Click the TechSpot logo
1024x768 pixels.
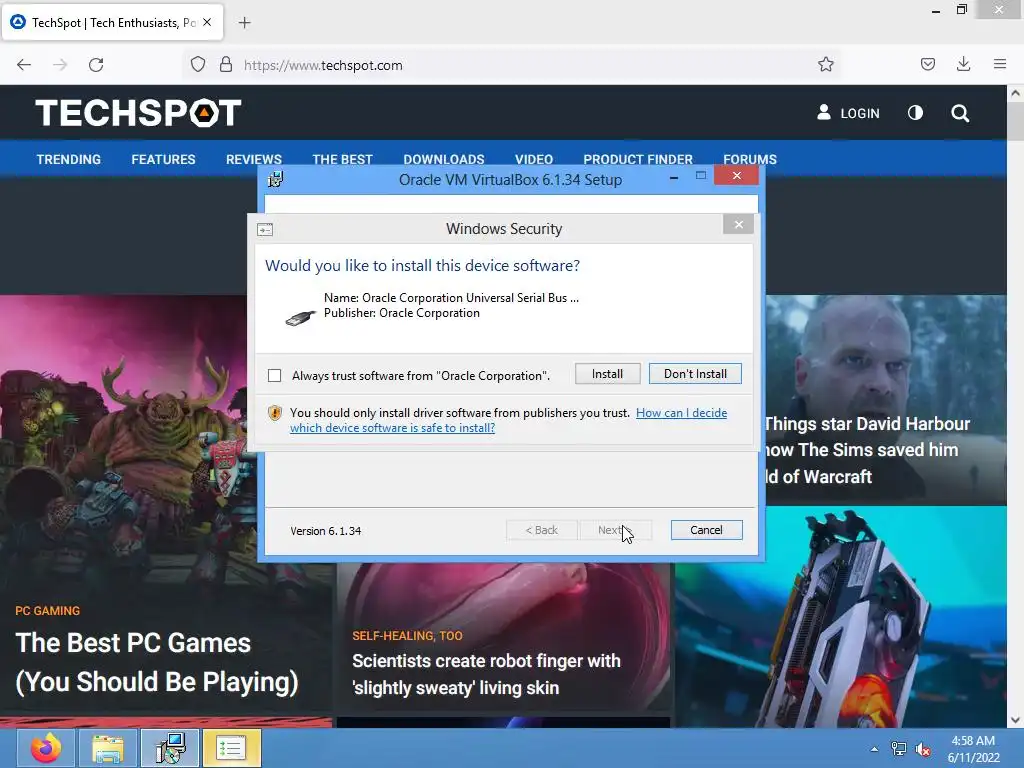click(x=138, y=112)
